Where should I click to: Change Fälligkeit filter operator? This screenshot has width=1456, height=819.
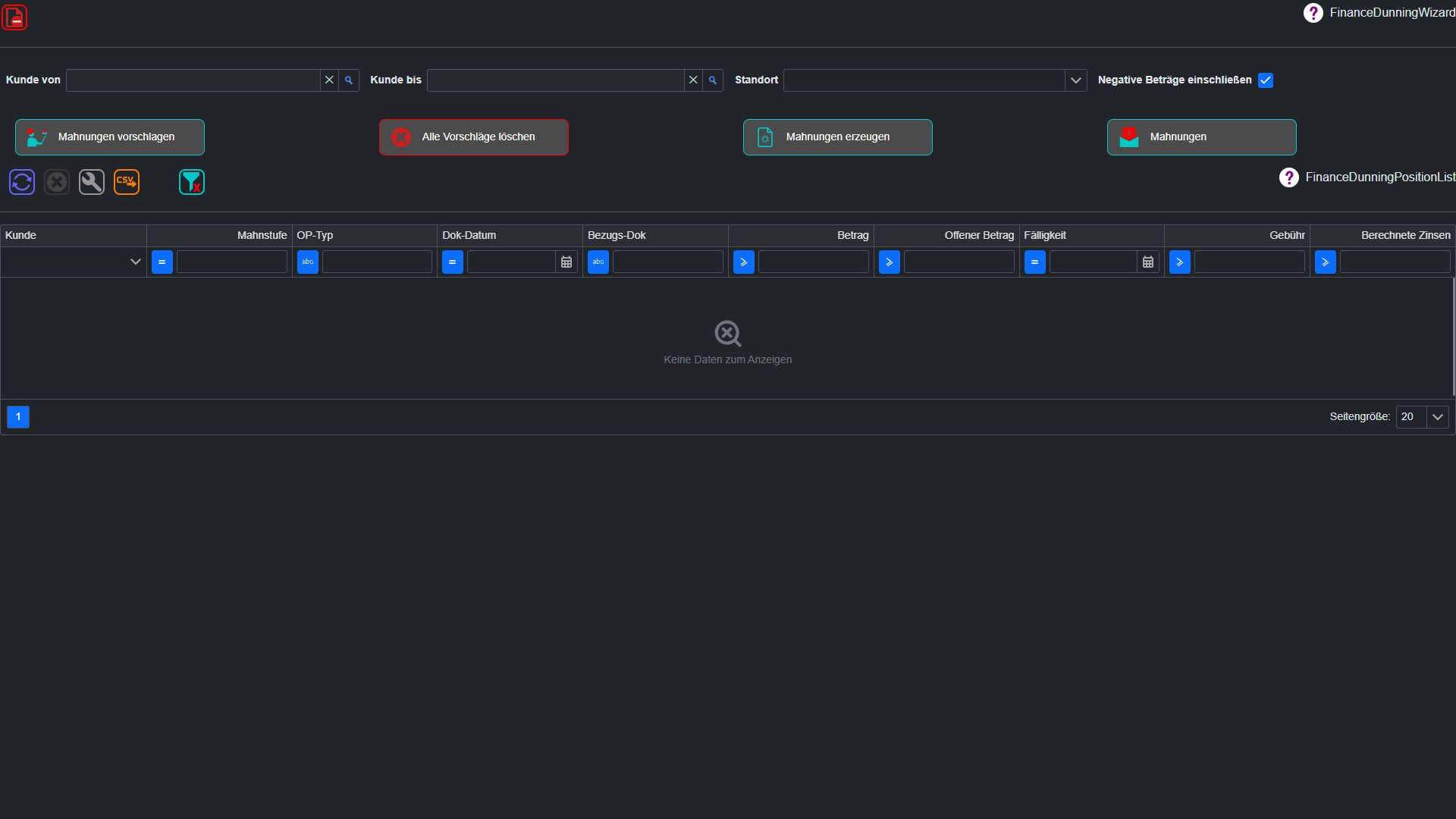tap(1035, 262)
